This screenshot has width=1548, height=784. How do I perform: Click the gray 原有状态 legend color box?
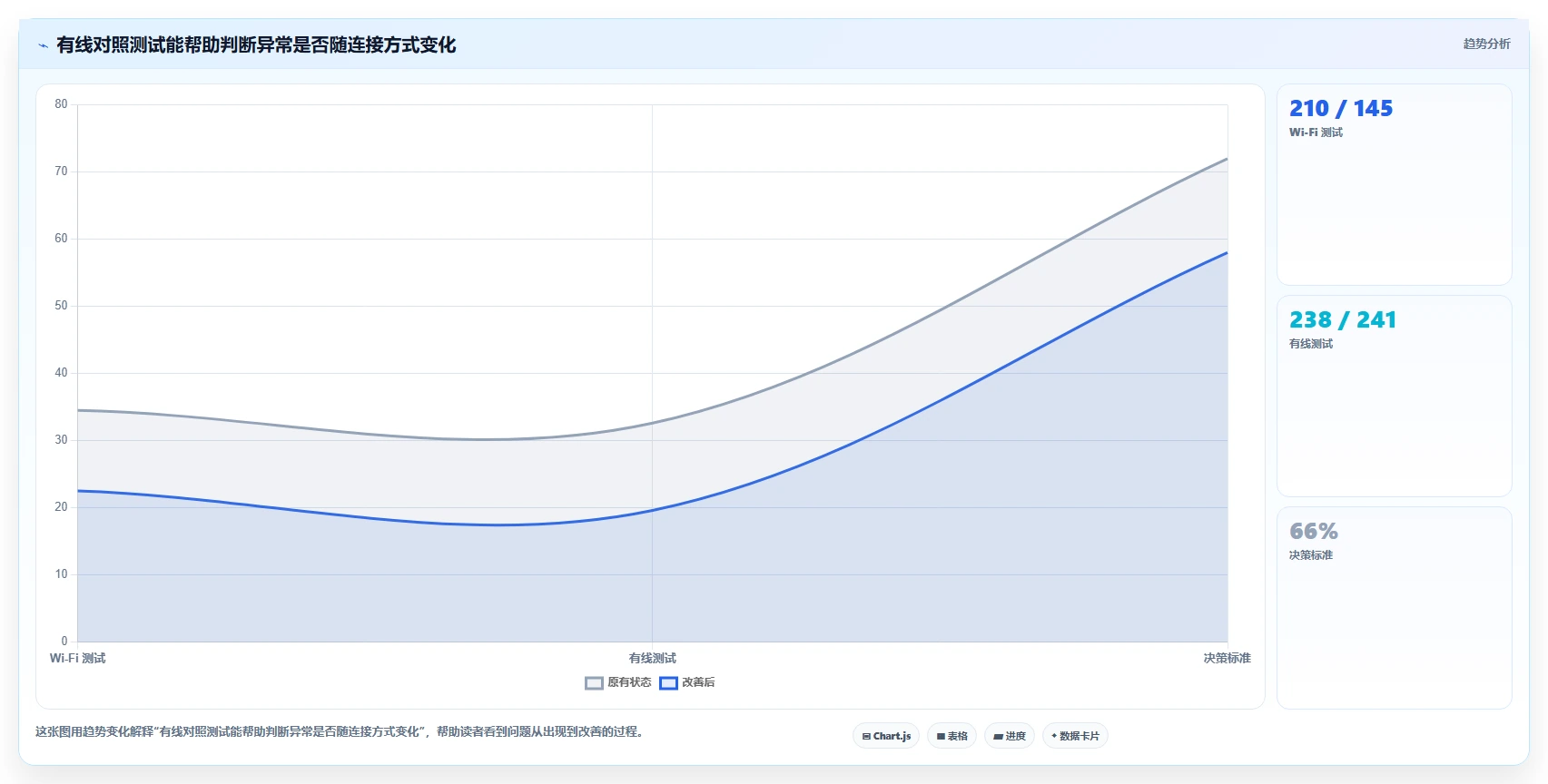594,683
